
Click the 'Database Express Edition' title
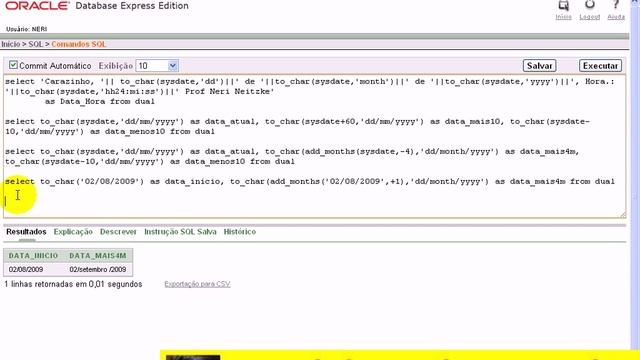tap(132, 6)
